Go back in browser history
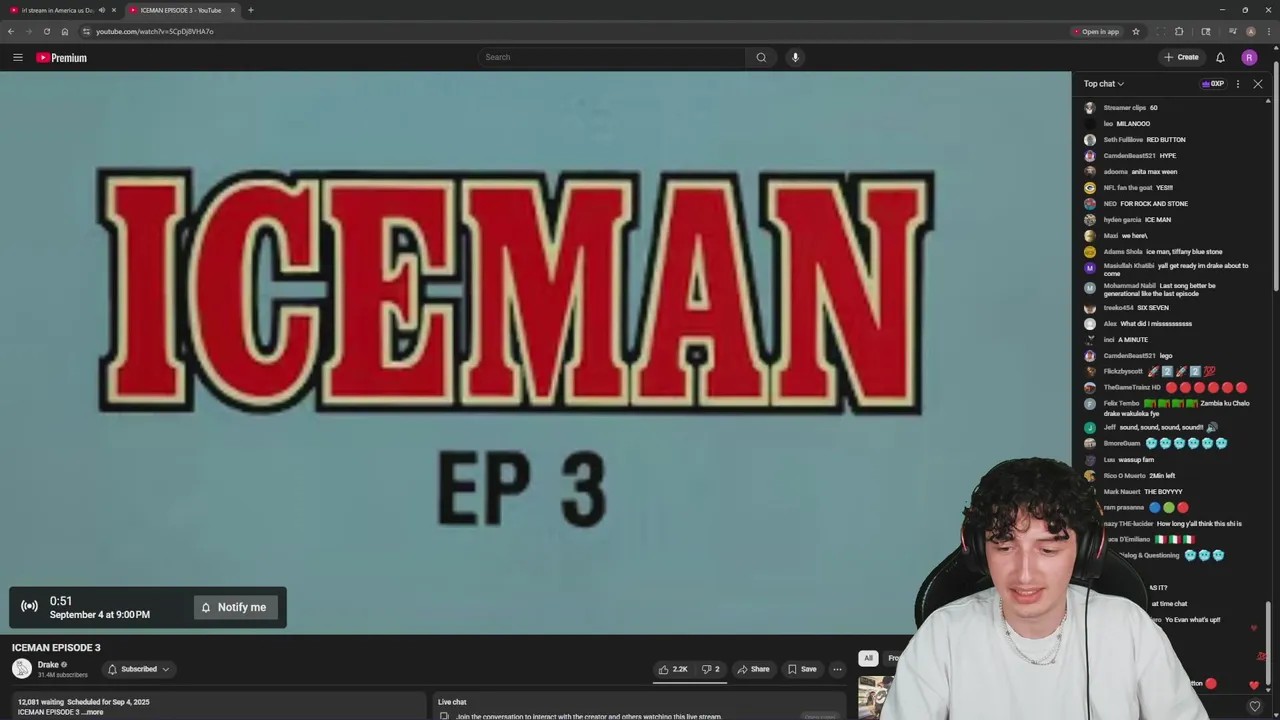This screenshot has width=1280, height=720. 11,31
